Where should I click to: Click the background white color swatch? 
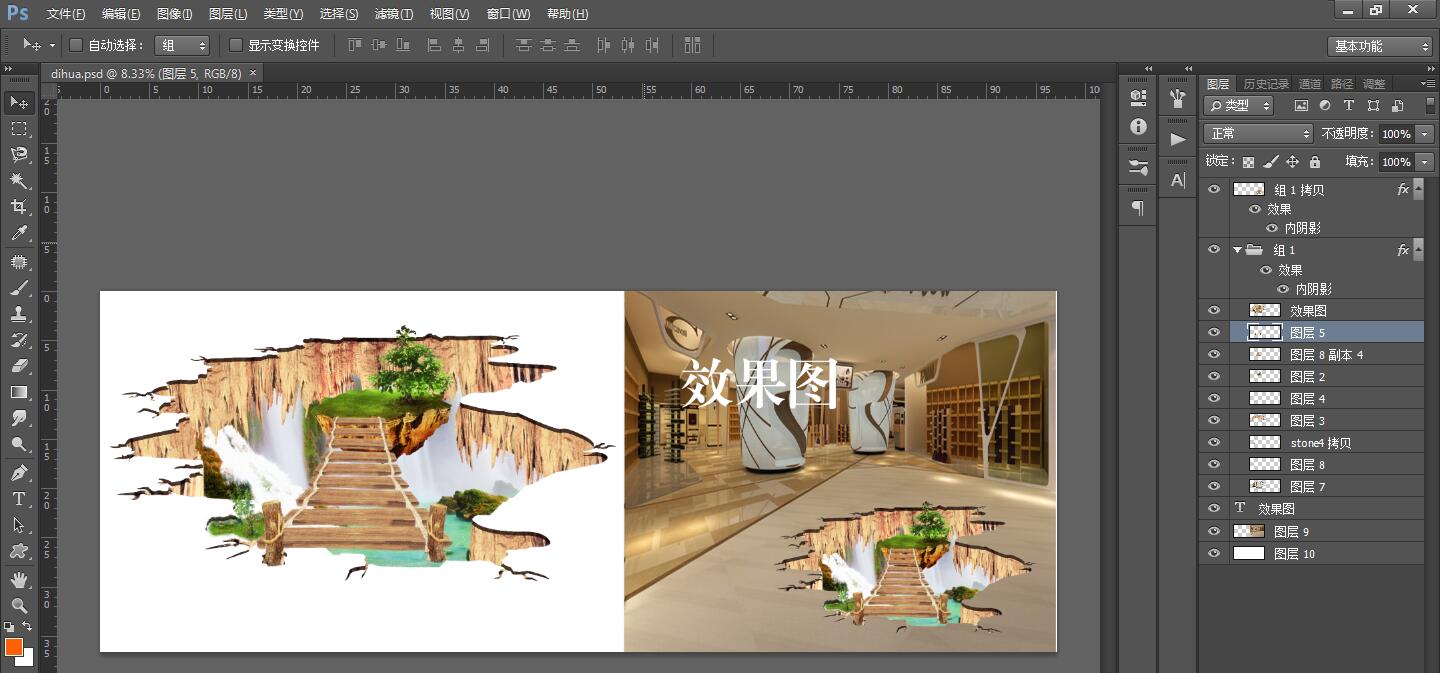click(x=26, y=658)
